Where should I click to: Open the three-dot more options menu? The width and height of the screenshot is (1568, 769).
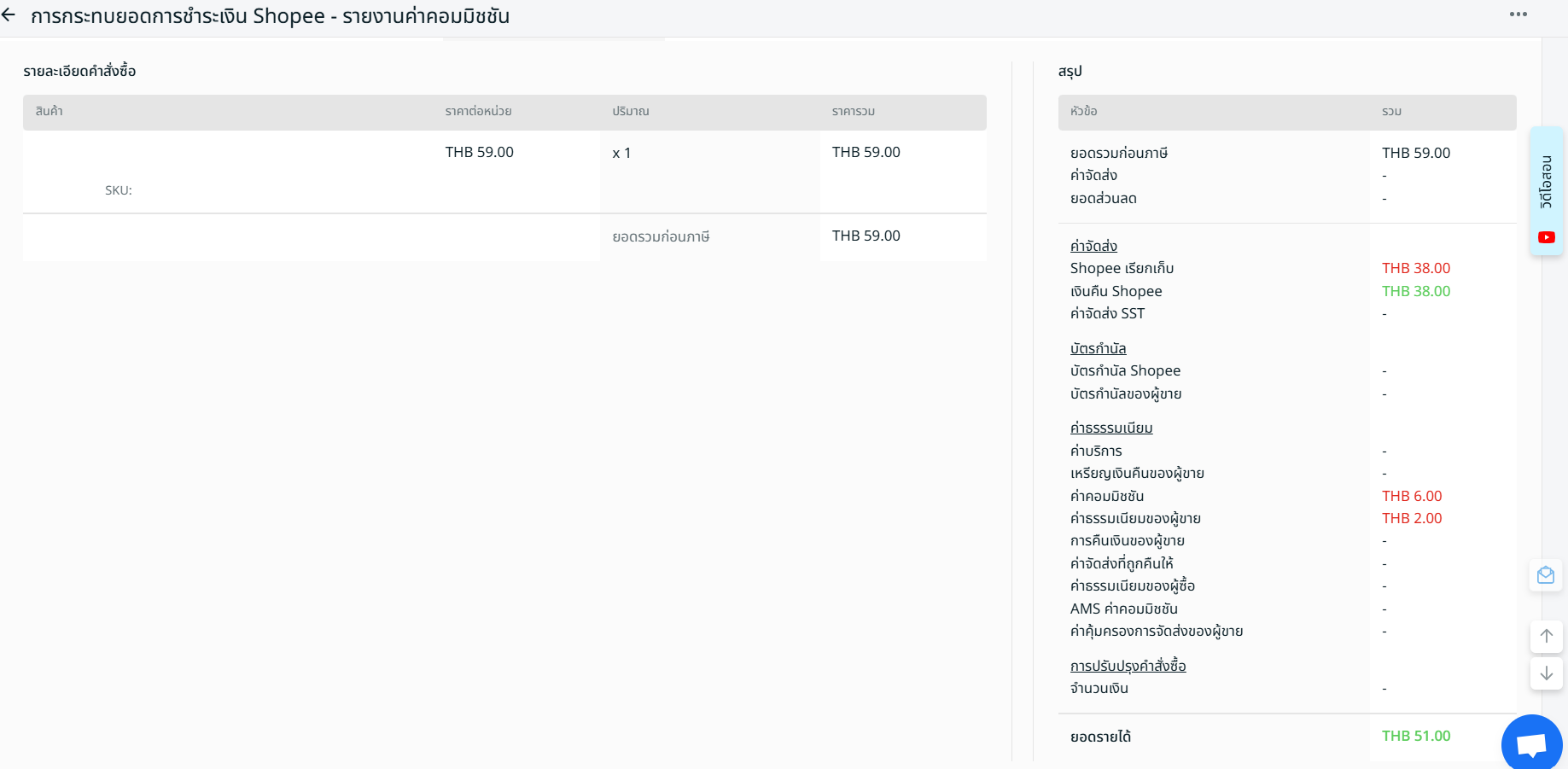pos(1518,15)
